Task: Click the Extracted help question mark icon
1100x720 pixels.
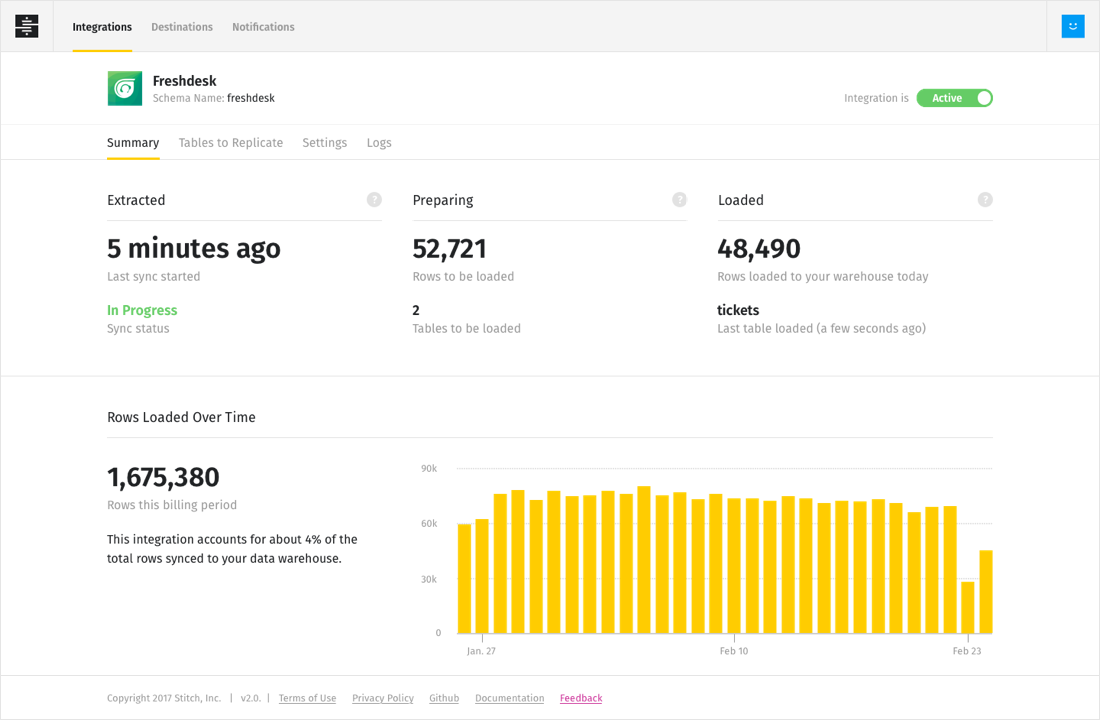Action: (x=374, y=200)
